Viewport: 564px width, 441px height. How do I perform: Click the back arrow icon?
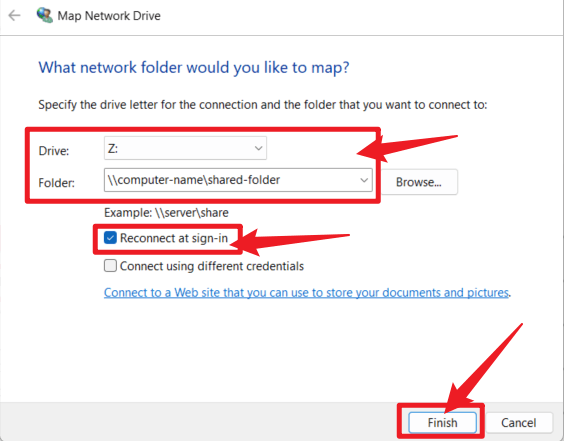click(14, 15)
